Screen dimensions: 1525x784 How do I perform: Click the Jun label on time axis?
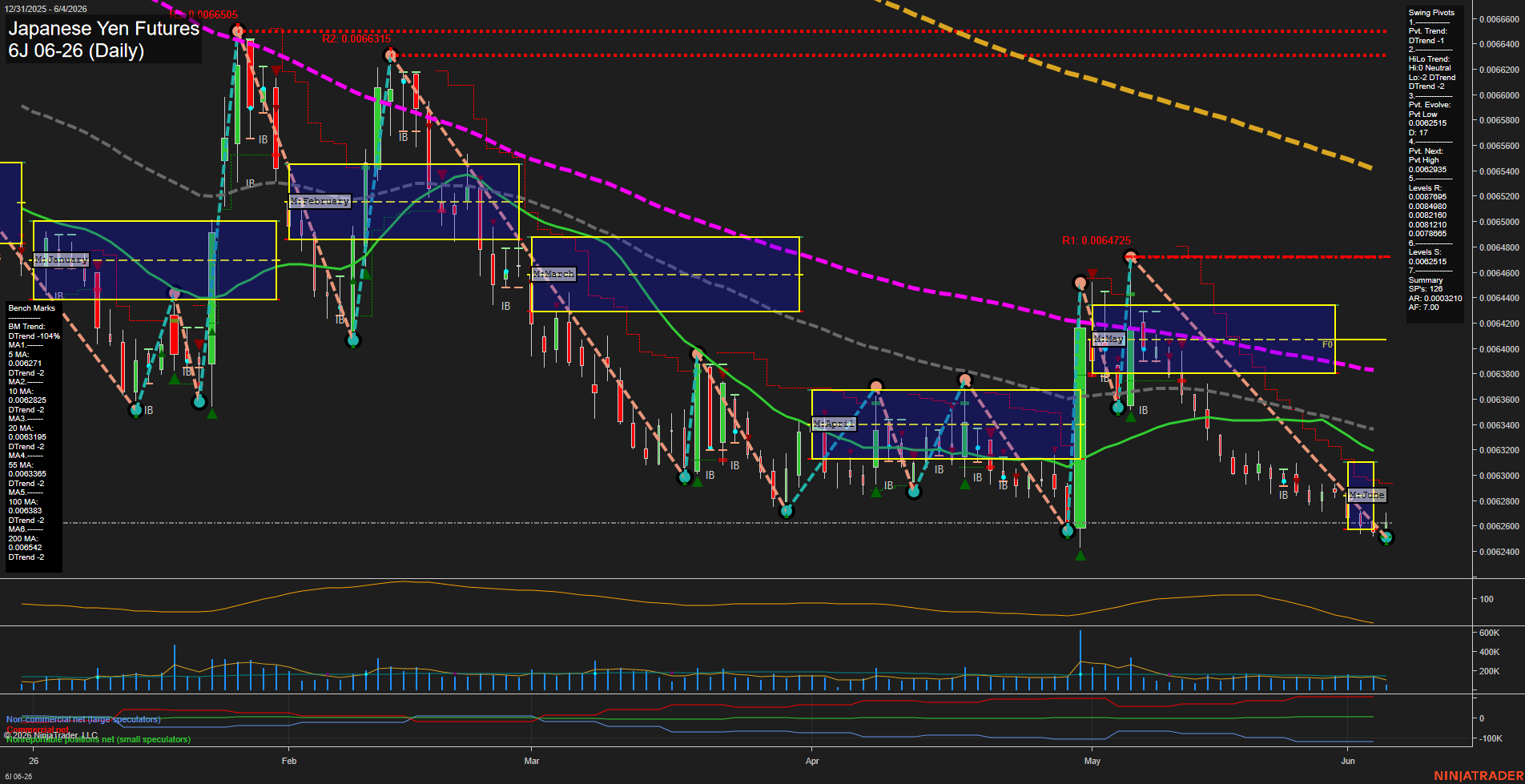[1348, 761]
